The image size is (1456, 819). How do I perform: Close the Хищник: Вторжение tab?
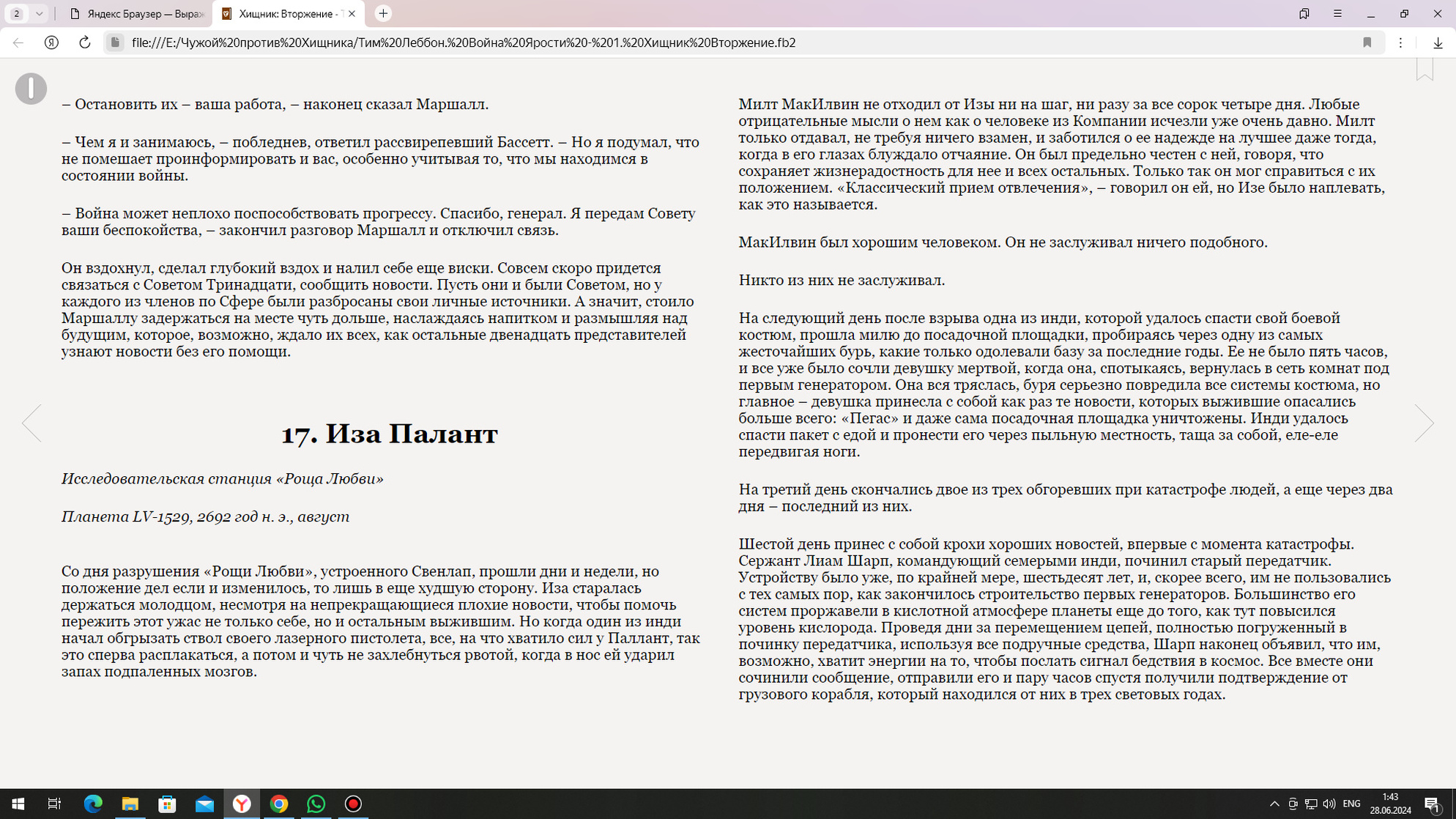tap(352, 13)
